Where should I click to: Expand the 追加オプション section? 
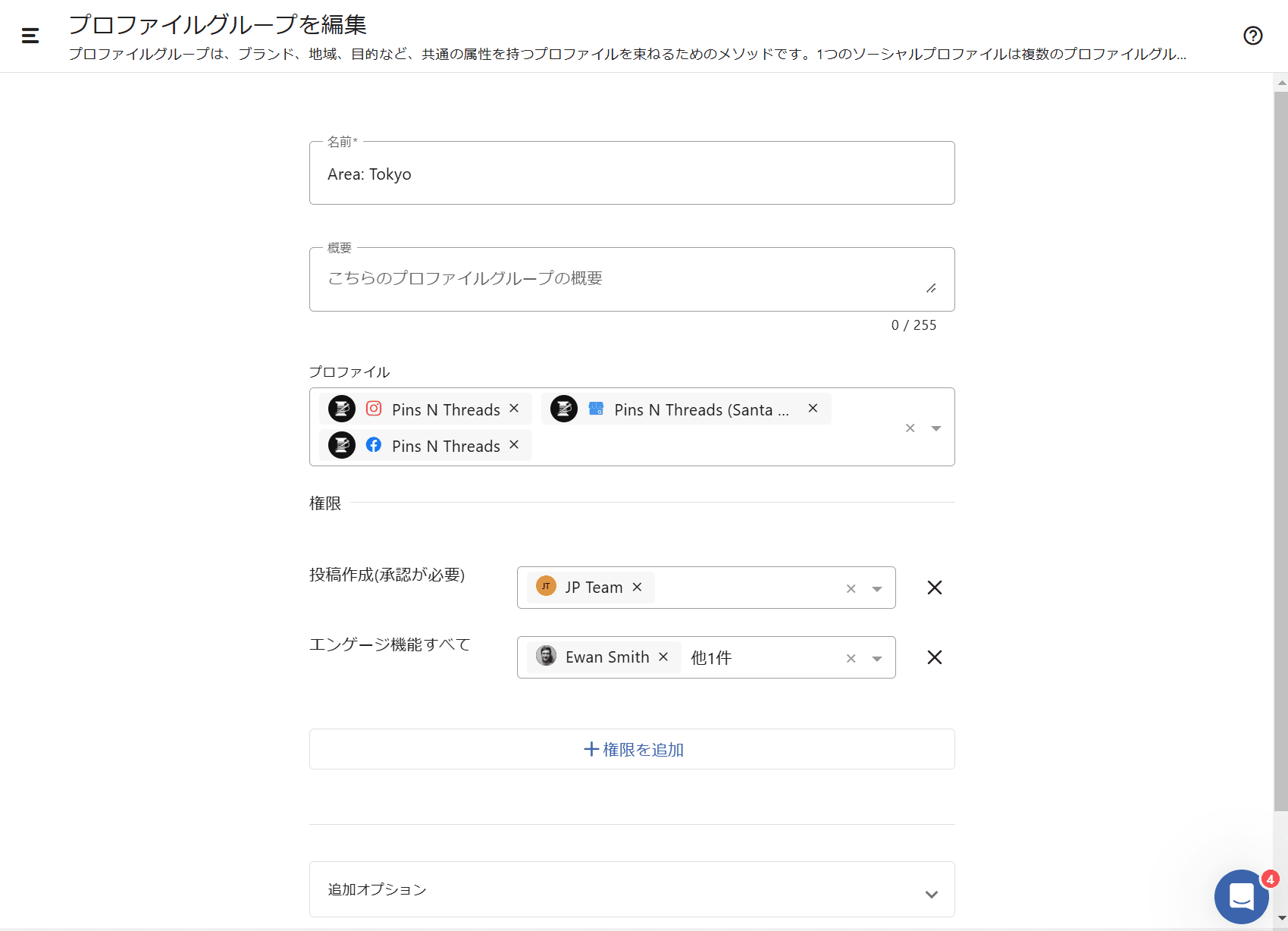point(931,894)
